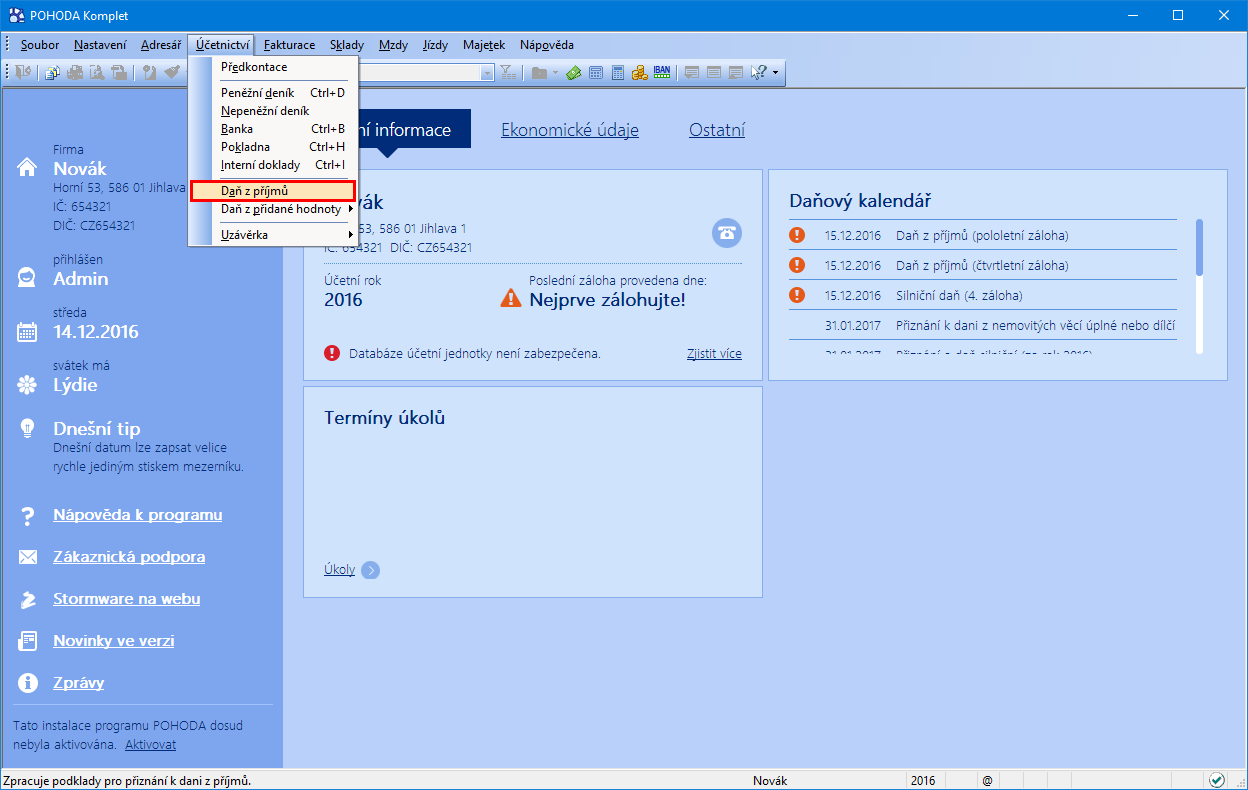Open the Nastavení menu
The width and height of the screenshot is (1248, 790).
(x=100, y=45)
